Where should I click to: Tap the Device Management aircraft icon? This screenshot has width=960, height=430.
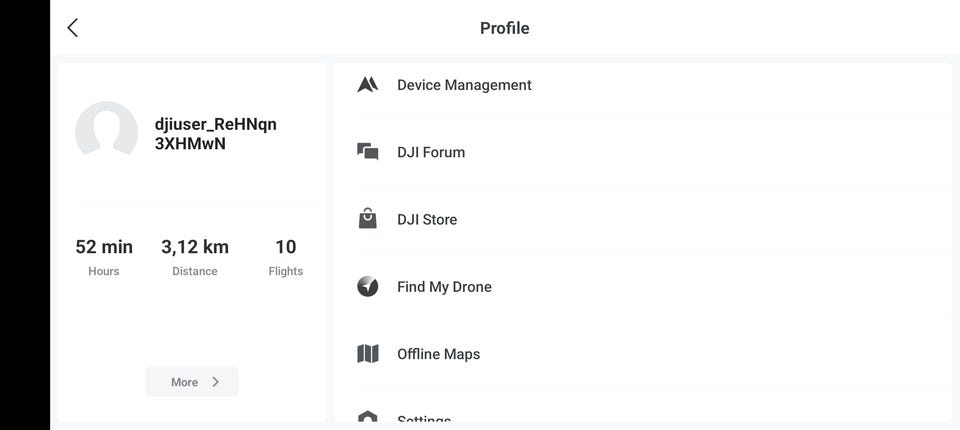click(367, 85)
